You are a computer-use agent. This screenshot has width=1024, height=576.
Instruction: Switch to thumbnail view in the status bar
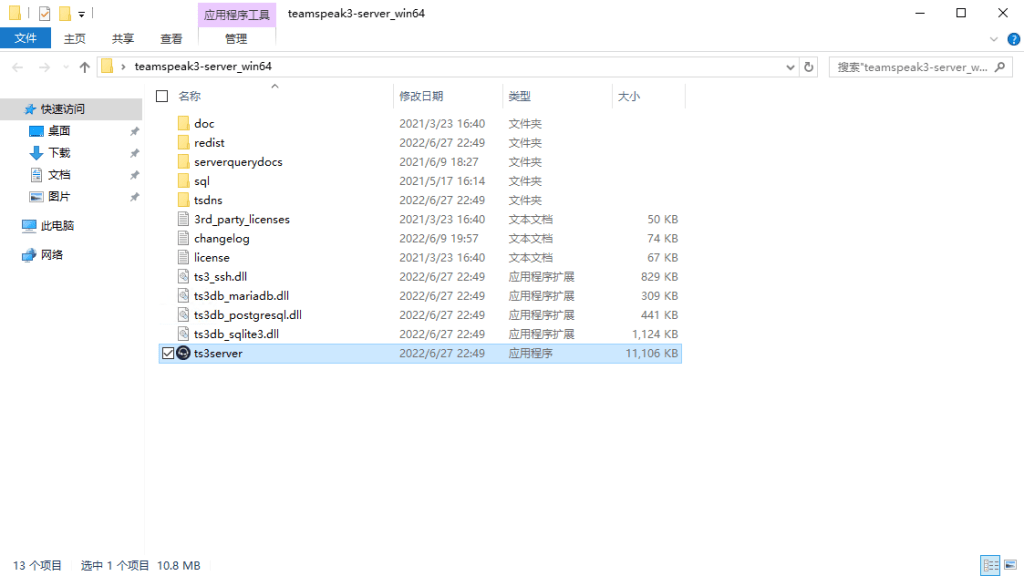tap(1010, 565)
